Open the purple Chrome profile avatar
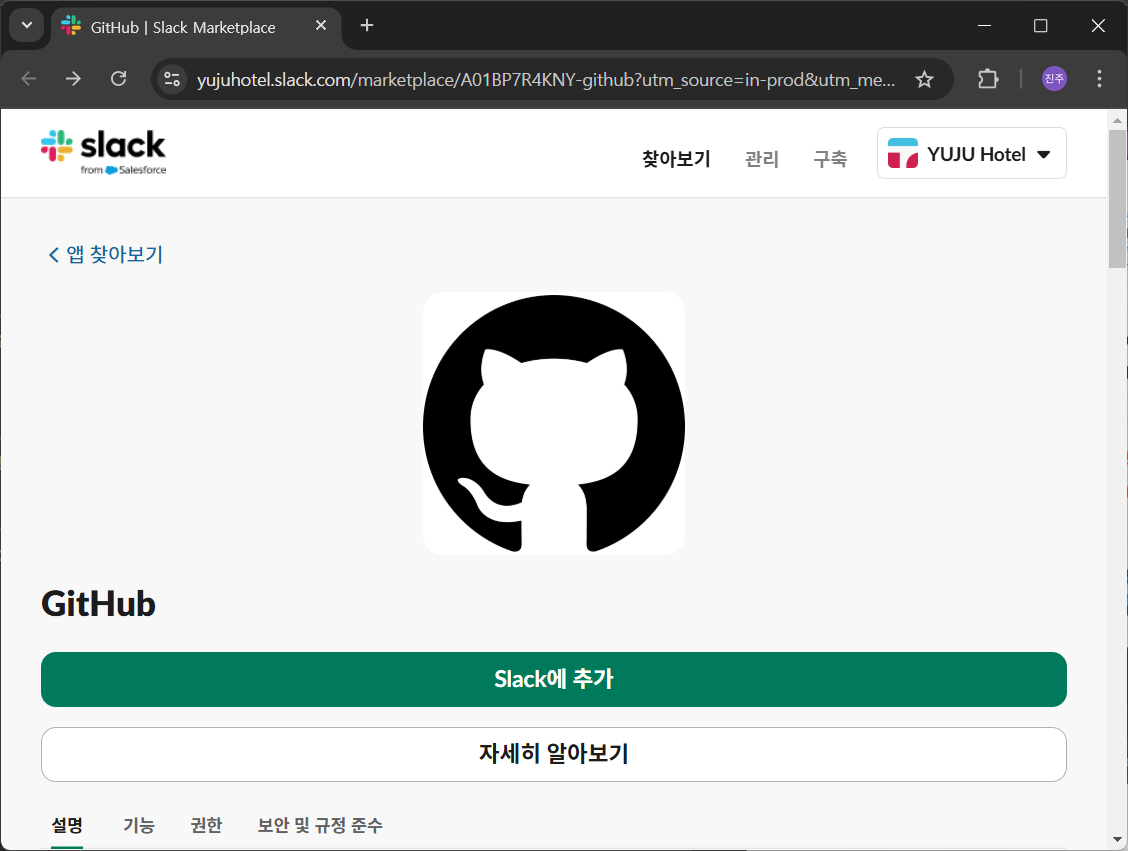Image resolution: width=1128 pixels, height=851 pixels. (1054, 78)
